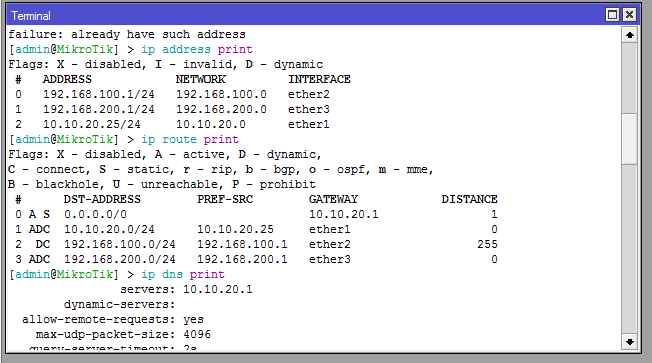Image resolution: width=652 pixels, height=363 pixels.
Task: Click the NETWORK column header
Action: pyautogui.click(x=200, y=79)
